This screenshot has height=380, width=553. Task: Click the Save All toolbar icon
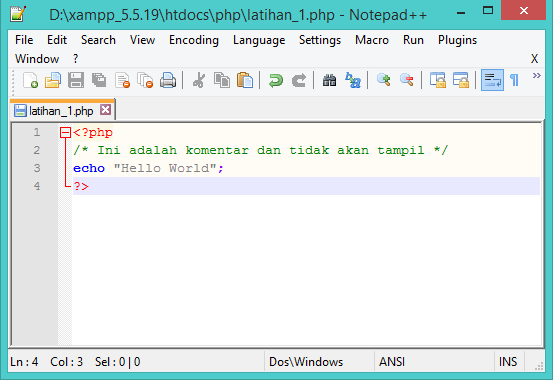point(99,80)
